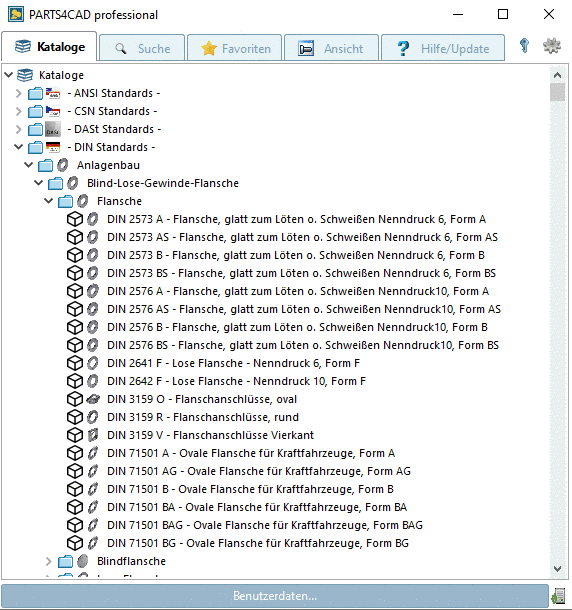Click the scrollbar down arrow
Screen dimensions: 572x610
tap(557, 569)
